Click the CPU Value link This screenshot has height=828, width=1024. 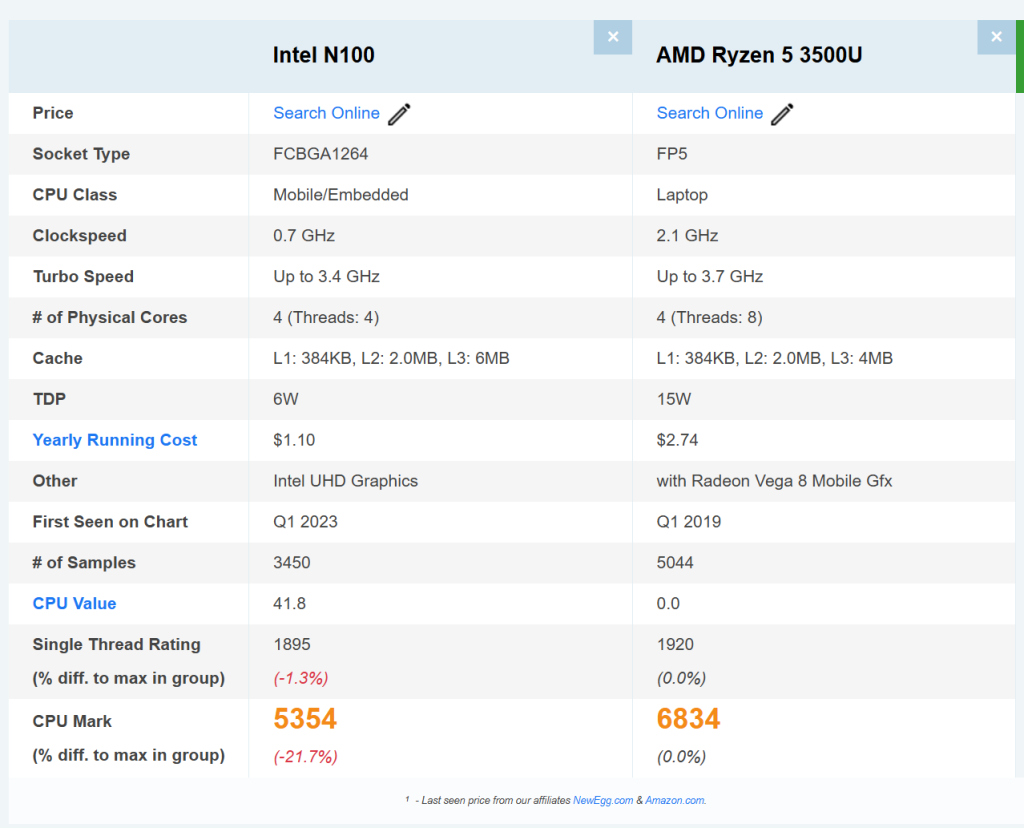[74, 603]
